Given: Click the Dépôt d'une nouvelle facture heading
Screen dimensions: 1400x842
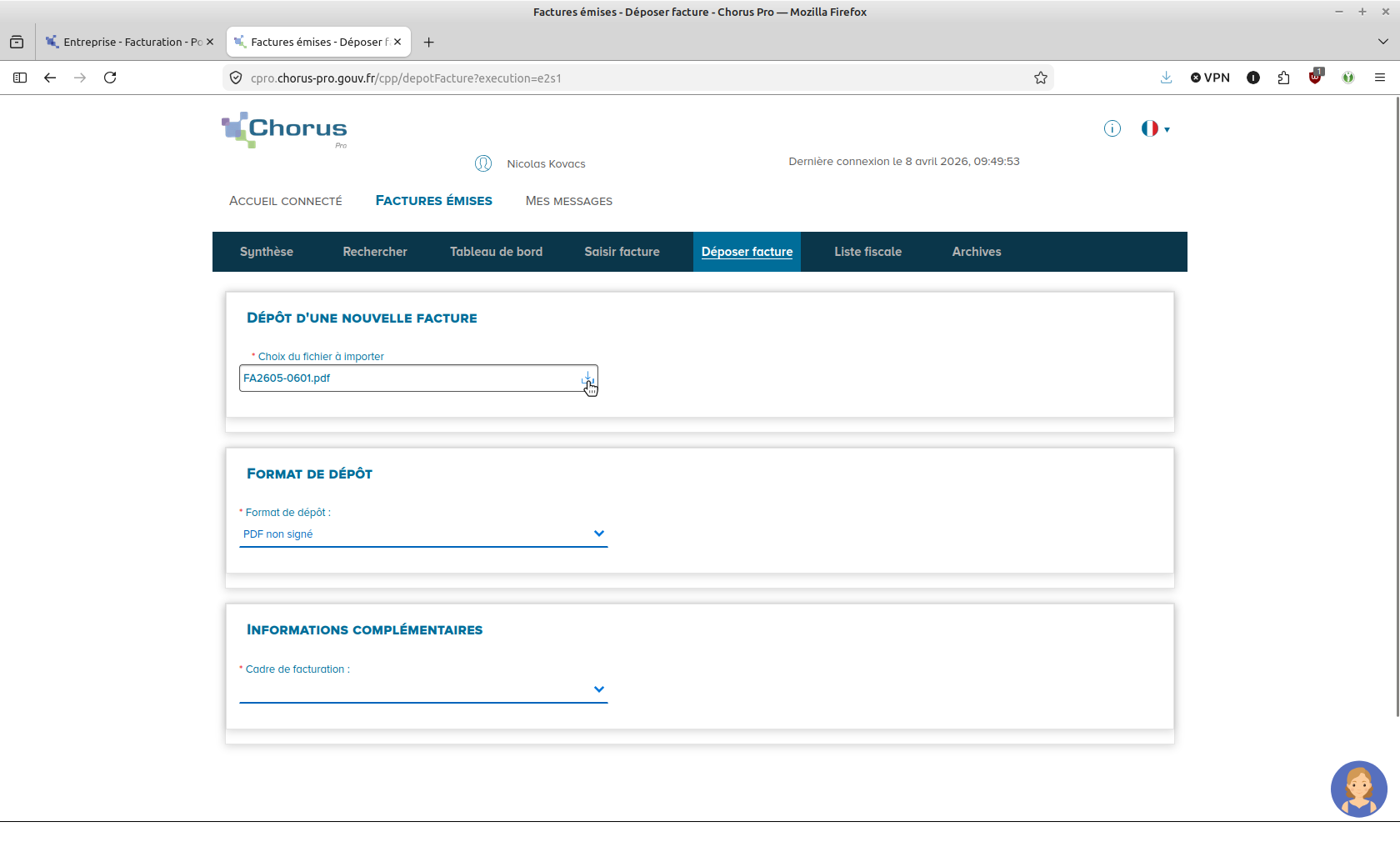Looking at the screenshot, I should [x=362, y=318].
